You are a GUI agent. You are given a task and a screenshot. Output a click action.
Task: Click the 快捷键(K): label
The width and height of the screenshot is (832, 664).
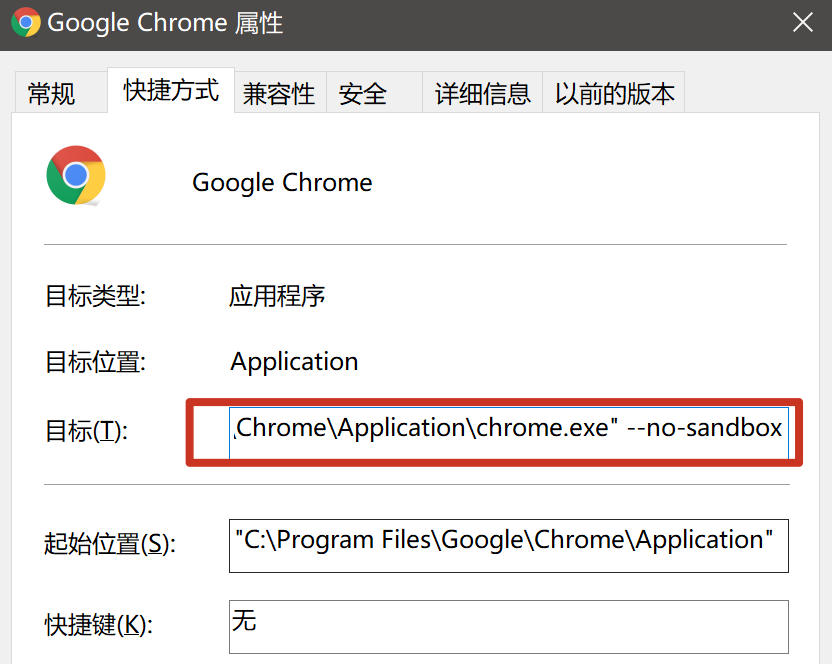pyautogui.click(x=99, y=624)
